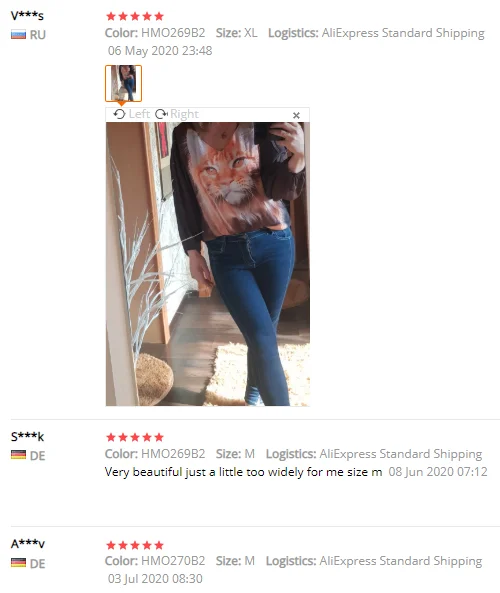Click the Size XL label in first review
The image size is (500, 593).
coord(236,33)
